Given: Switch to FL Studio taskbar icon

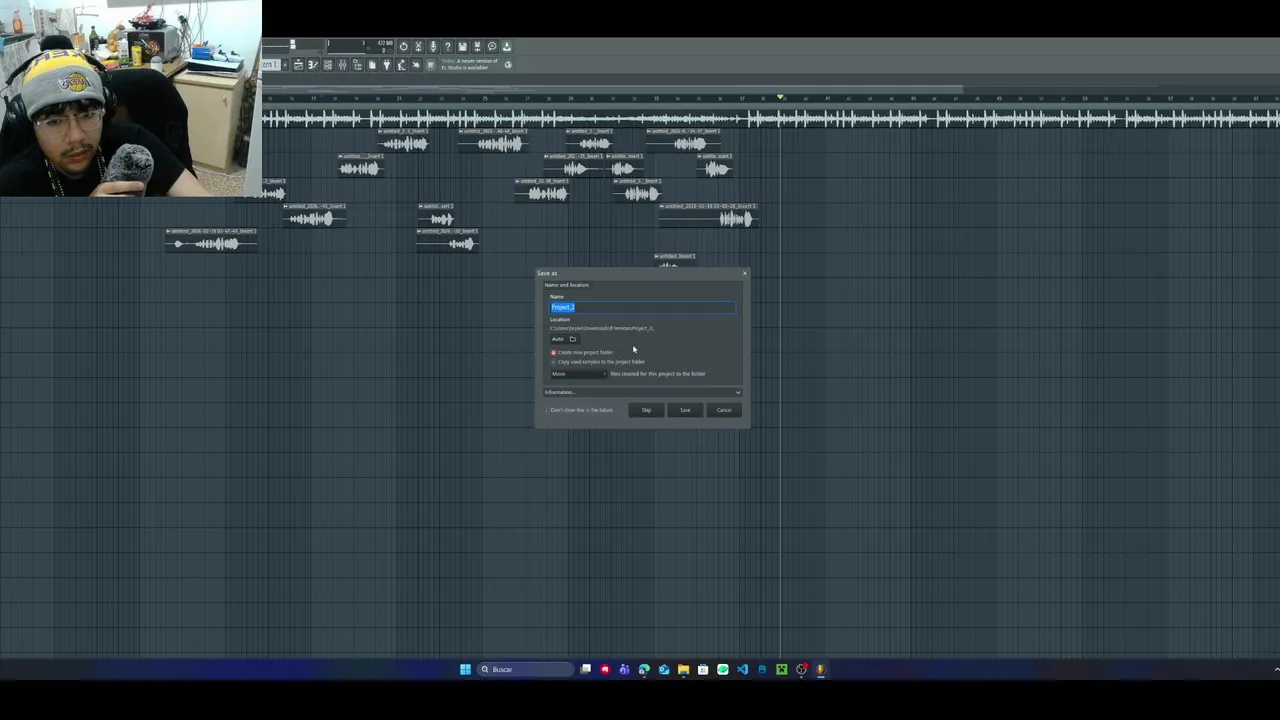Looking at the screenshot, I should click(821, 669).
